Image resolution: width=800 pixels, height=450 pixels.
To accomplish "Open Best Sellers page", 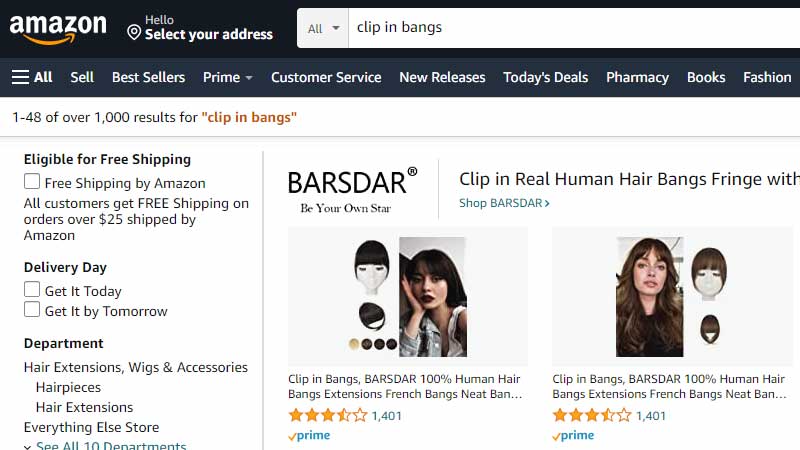I will tap(148, 77).
